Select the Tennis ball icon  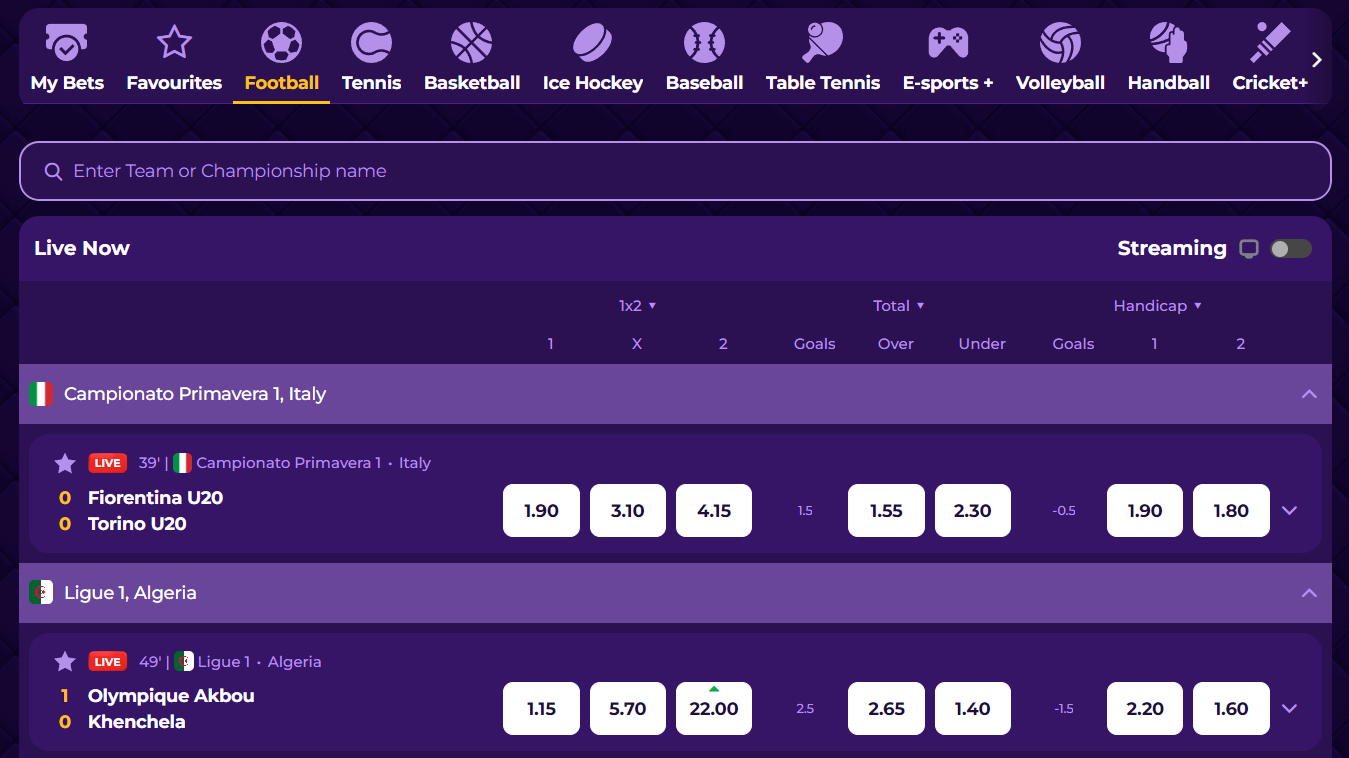point(371,43)
